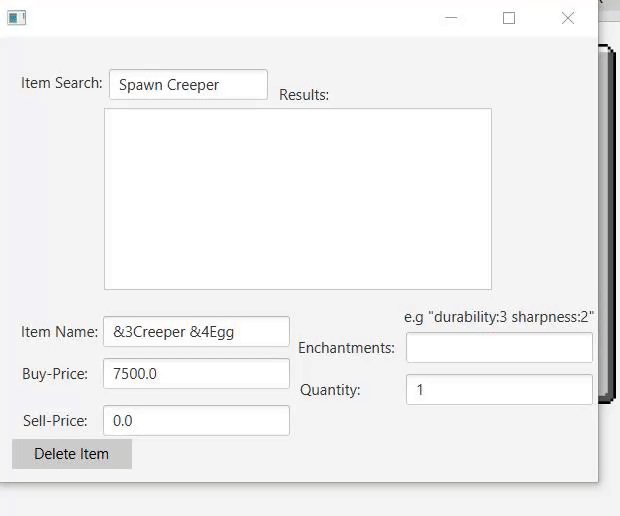Focus the empty Enchantments text field
Image resolution: width=620 pixels, height=516 pixels.
coord(499,348)
